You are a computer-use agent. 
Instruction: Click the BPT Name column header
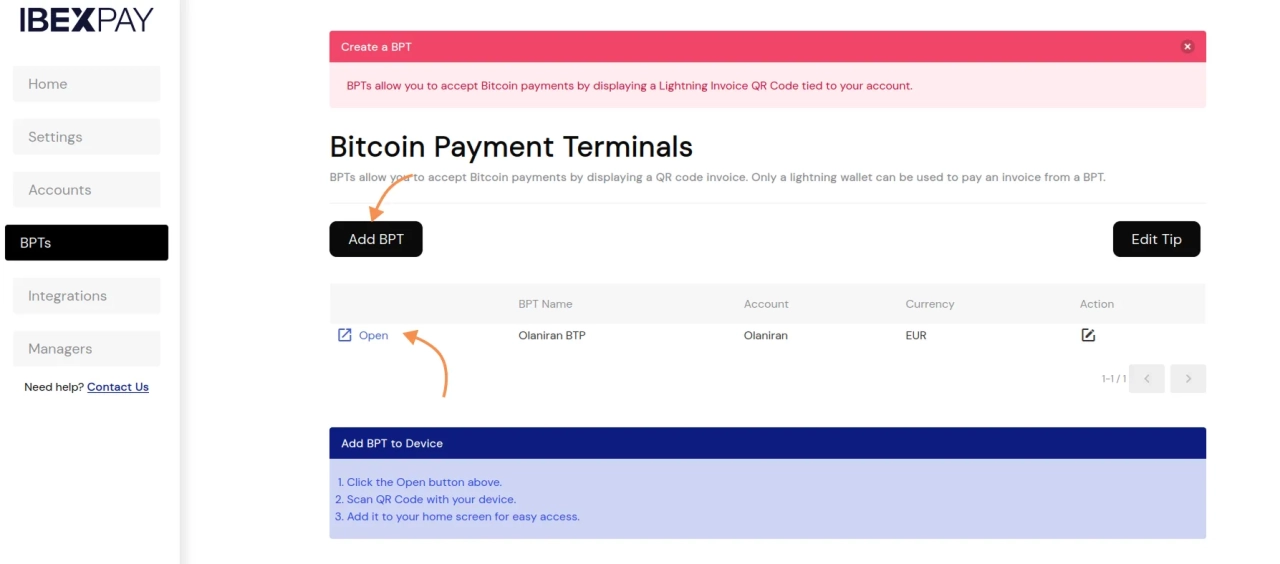[545, 304]
